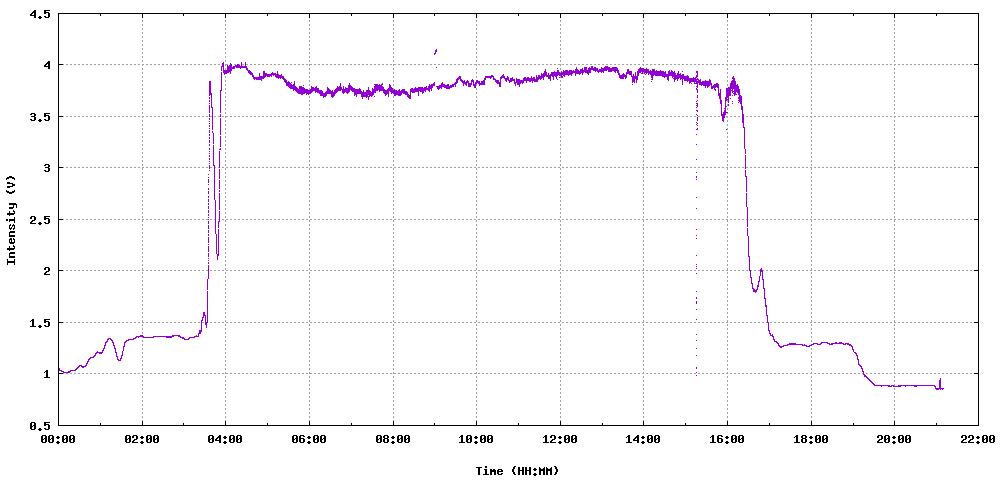Click the small bump near 2 V after 16:00

761,271
